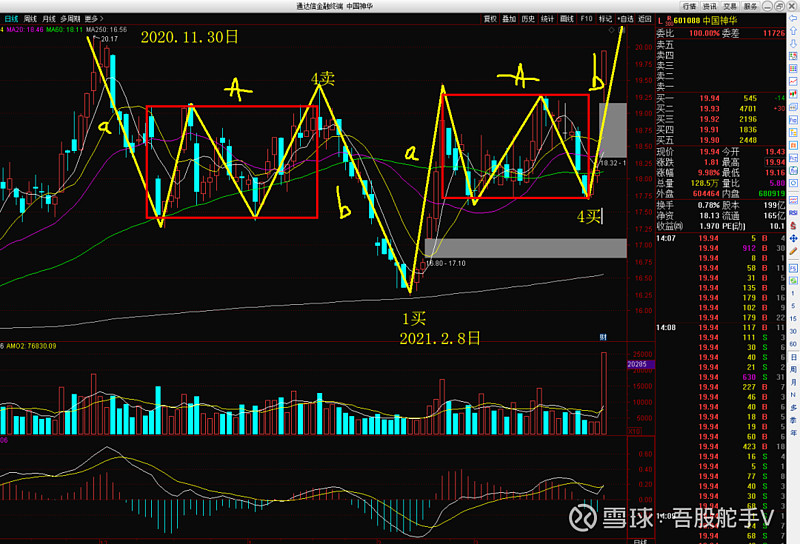
Task: Click the up arrow icon in right sidebar
Action: coord(793,31)
